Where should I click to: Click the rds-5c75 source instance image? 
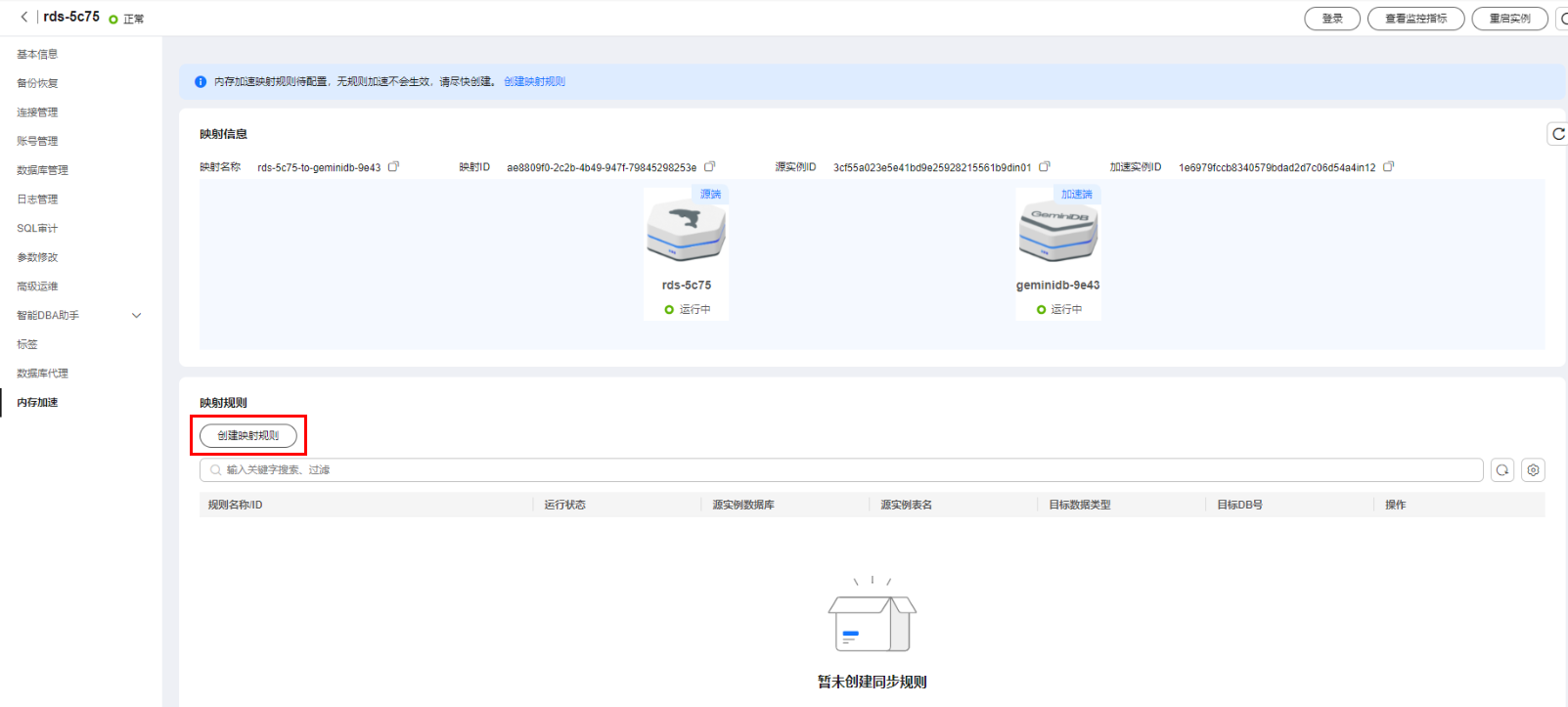(x=686, y=232)
